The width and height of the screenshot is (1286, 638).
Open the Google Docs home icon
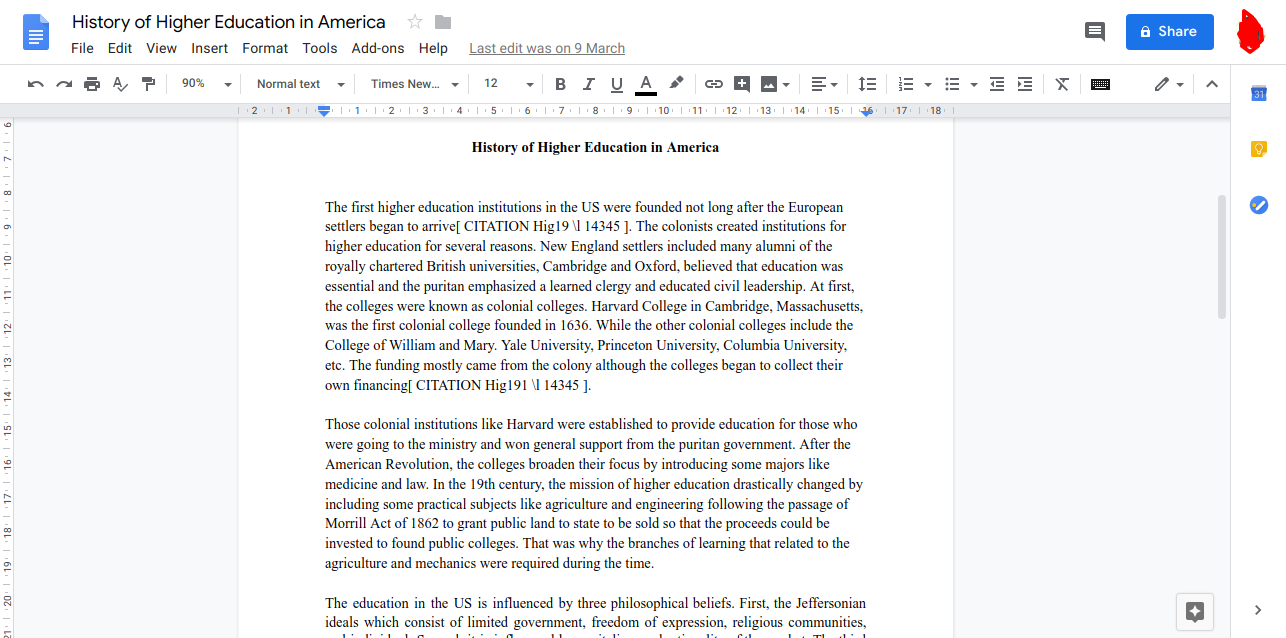[x=36, y=32]
